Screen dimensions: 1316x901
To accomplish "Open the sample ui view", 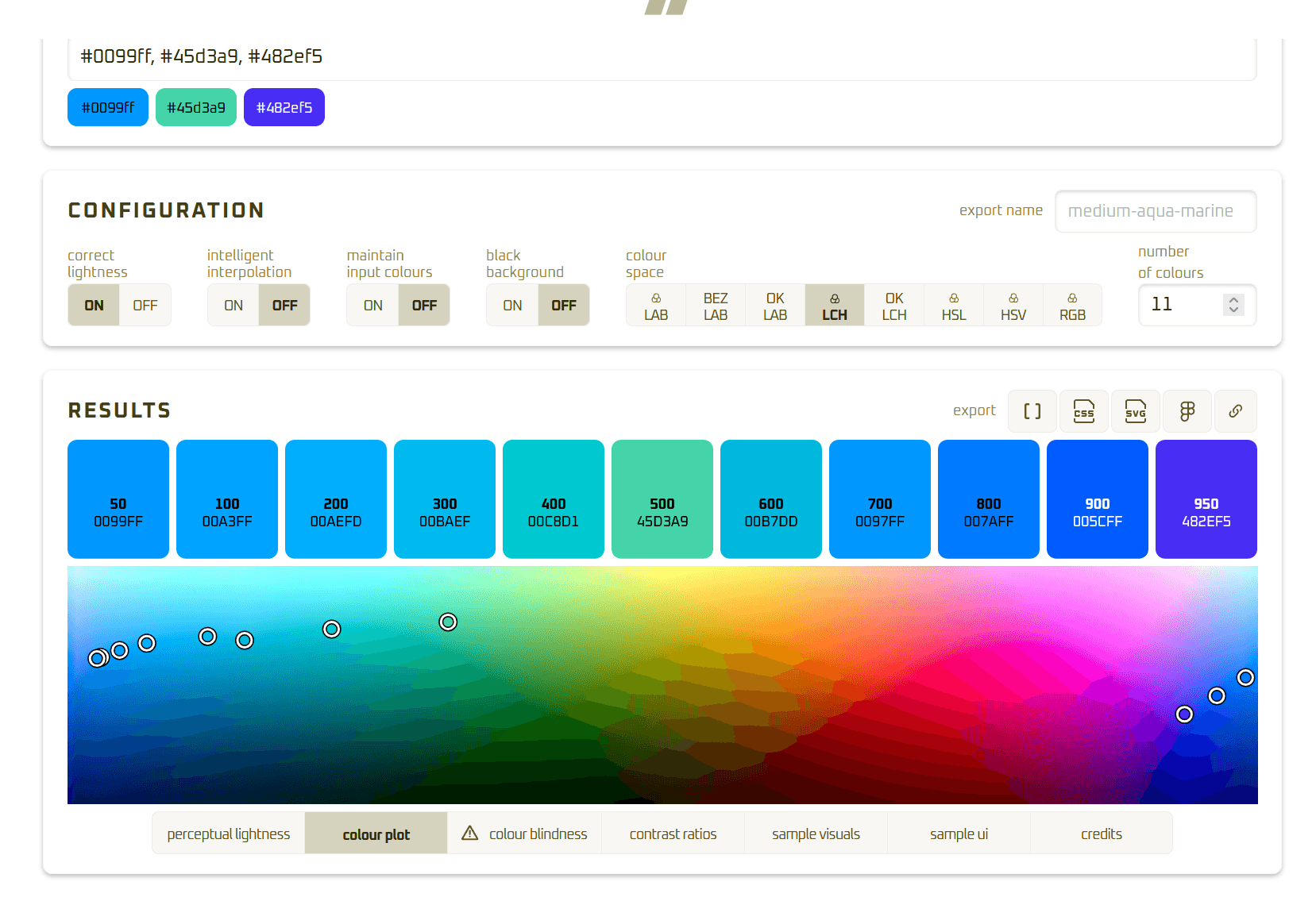I will 959,833.
